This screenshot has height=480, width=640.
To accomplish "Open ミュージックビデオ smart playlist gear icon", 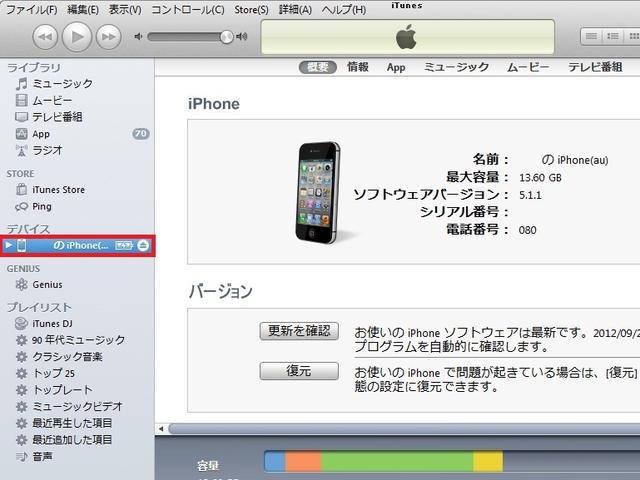I will click(x=21, y=407).
